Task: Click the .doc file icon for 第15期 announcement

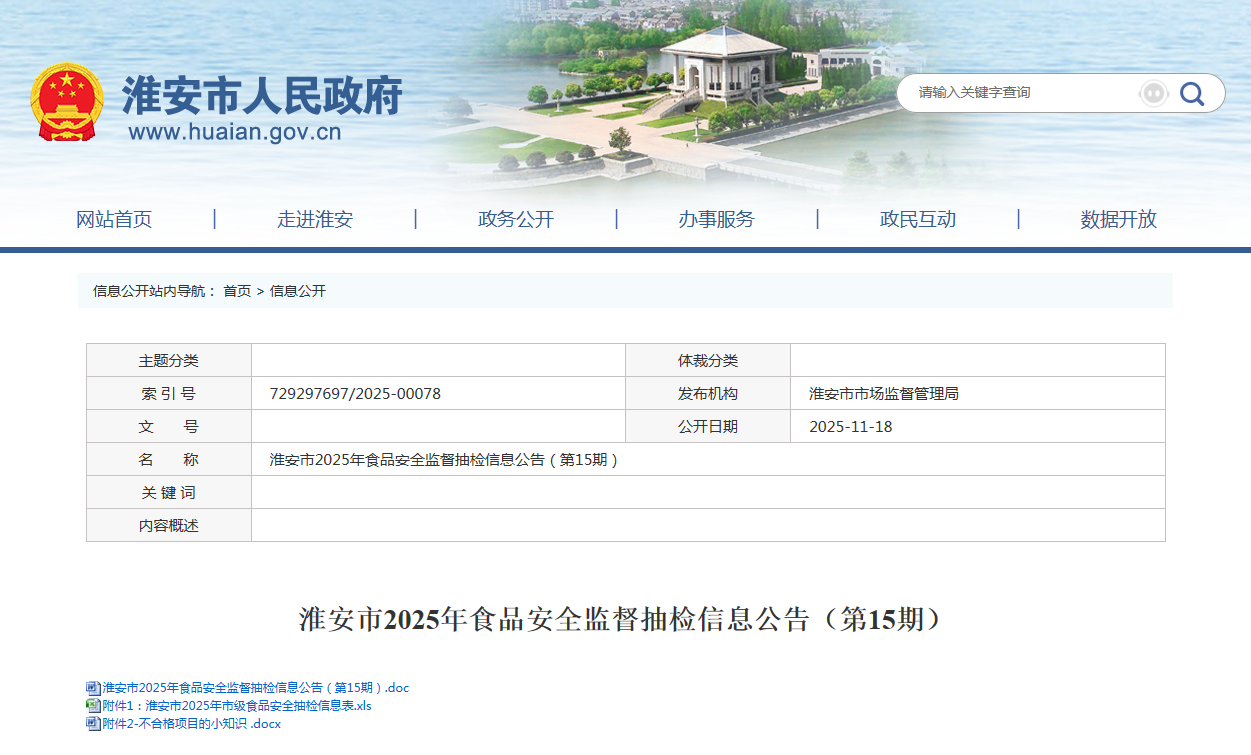Action: pyautogui.click(x=93, y=688)
